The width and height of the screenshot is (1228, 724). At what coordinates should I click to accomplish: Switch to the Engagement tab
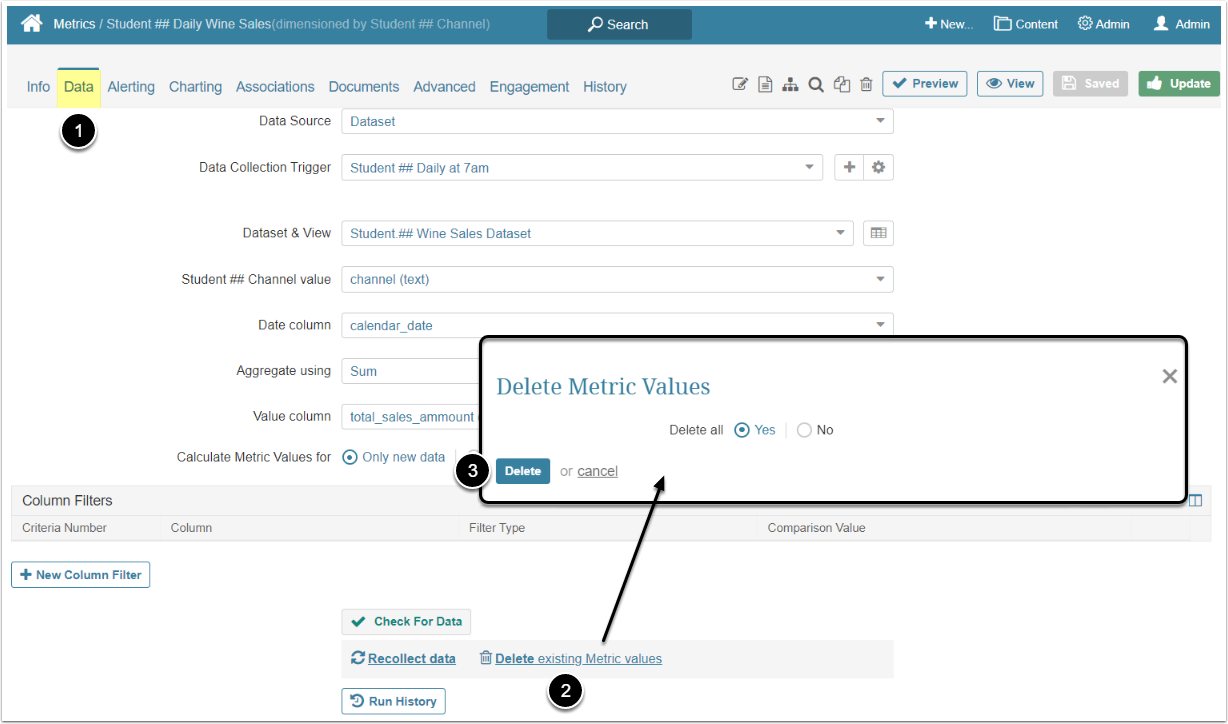pos(529,87)
